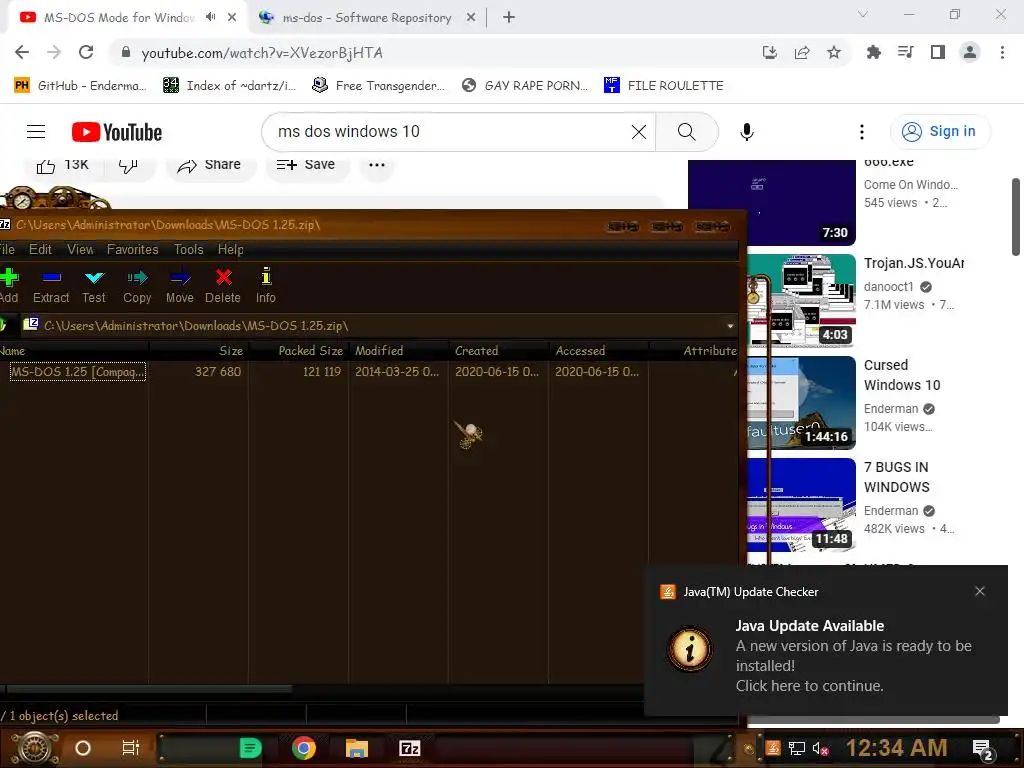Image resolution: width=1024 pixels, height=768 pixels.
Task: Click the Move tool in 7-Zip
Action: pyautogui.click(x=180, y=286)
